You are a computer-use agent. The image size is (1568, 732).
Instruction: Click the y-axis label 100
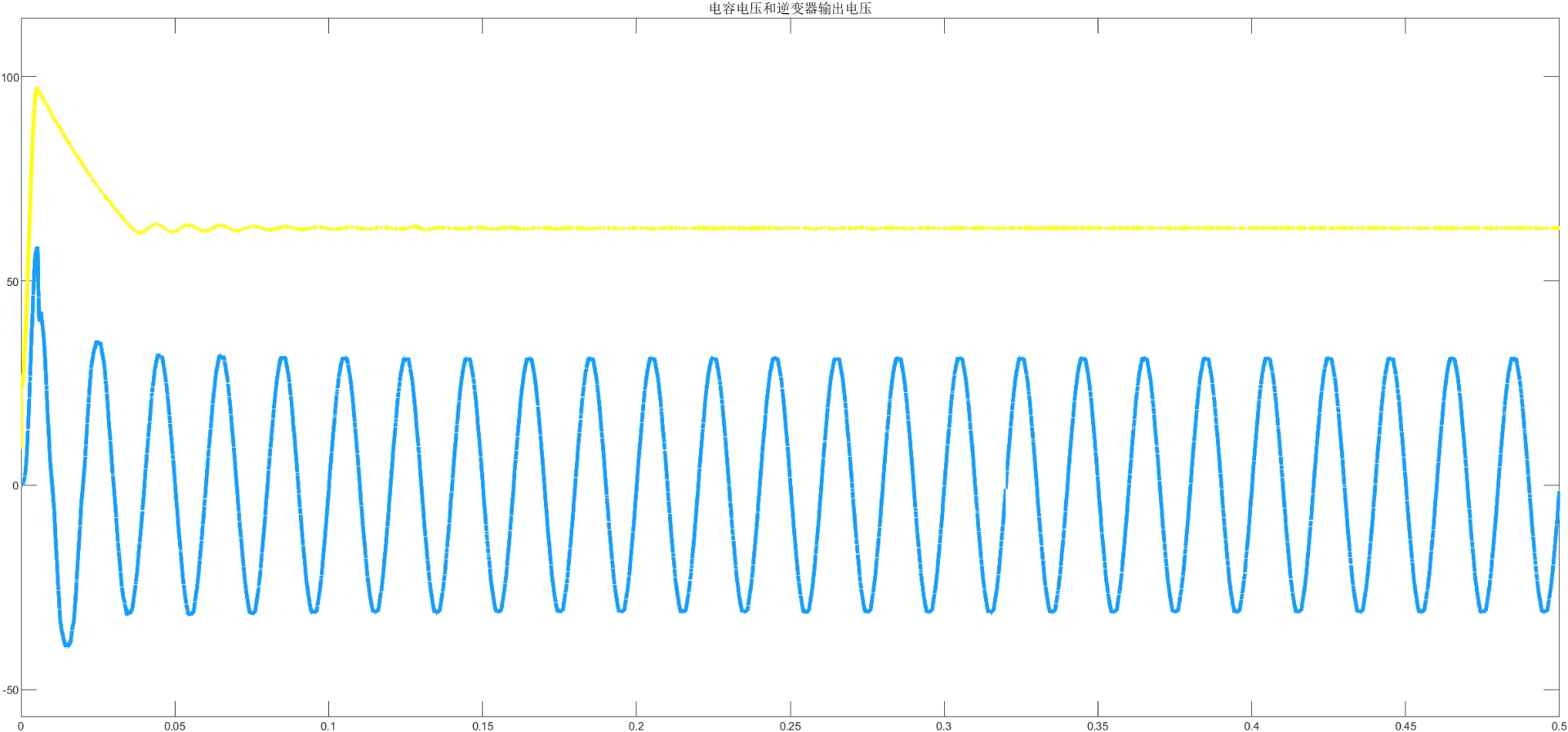(x=10, y=78)
